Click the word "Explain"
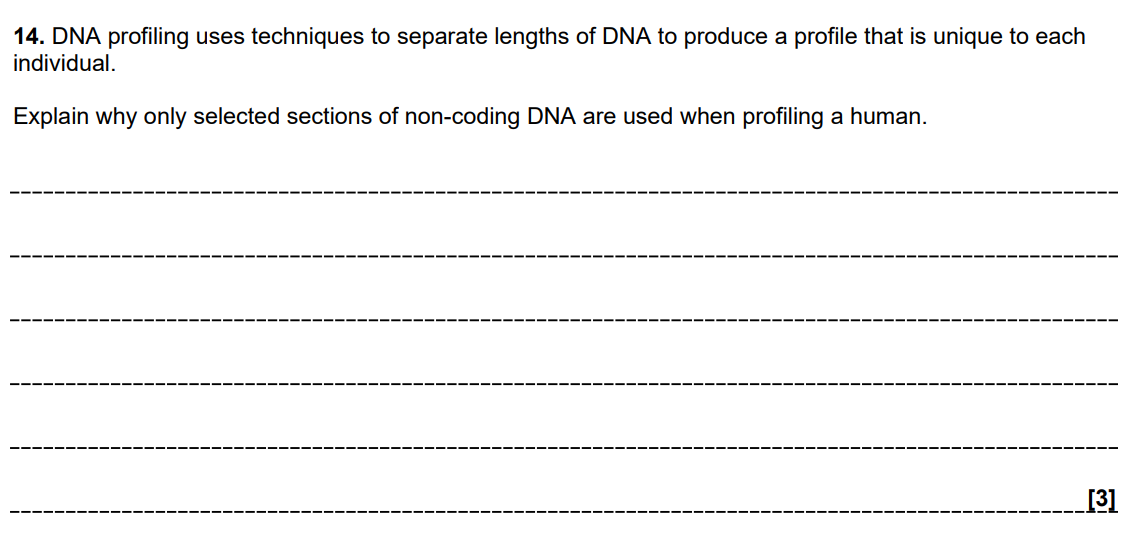The image size is (1138, 547). click(50, 117)
